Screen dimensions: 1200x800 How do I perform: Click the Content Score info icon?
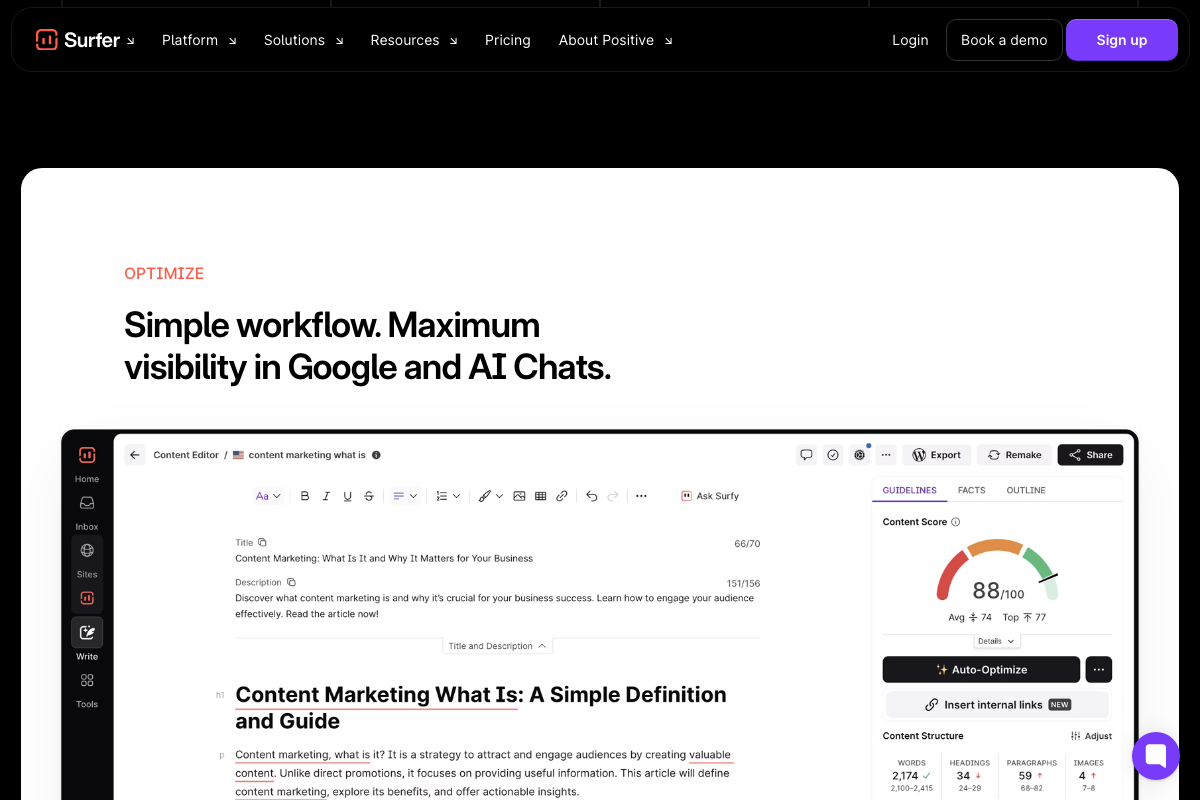[x=955, y=522]
